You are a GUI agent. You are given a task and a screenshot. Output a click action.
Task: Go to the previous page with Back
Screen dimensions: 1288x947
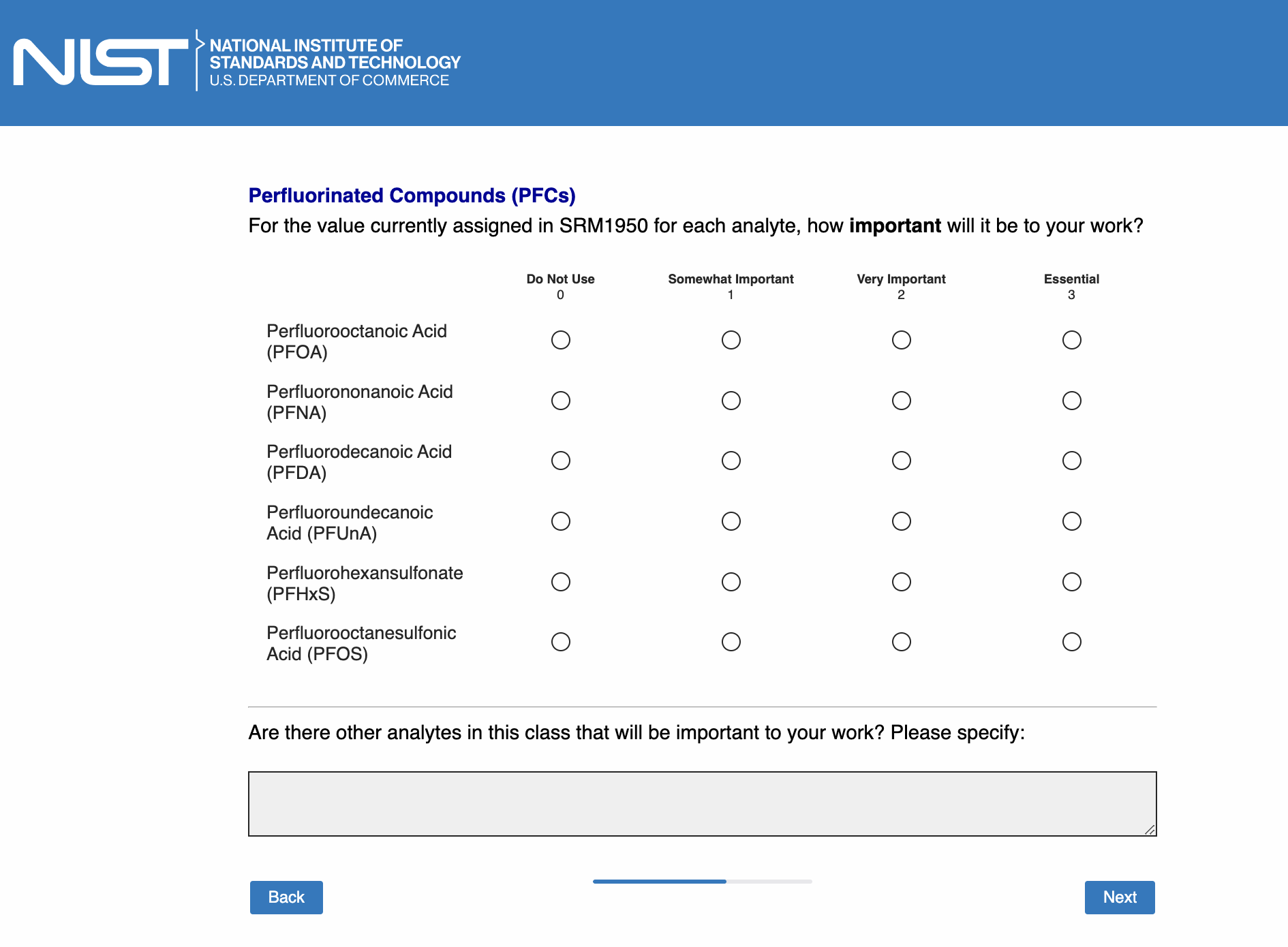286,897
